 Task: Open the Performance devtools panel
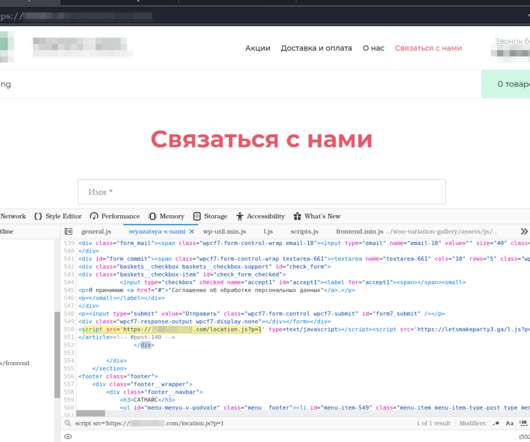click(115, 216)
